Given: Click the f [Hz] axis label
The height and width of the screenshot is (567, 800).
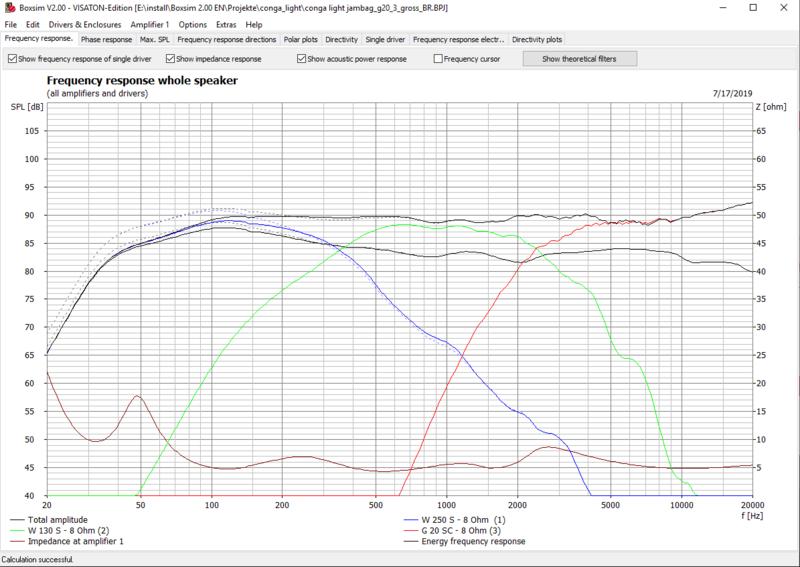Looking at the screenshot, I should (752, 515).
